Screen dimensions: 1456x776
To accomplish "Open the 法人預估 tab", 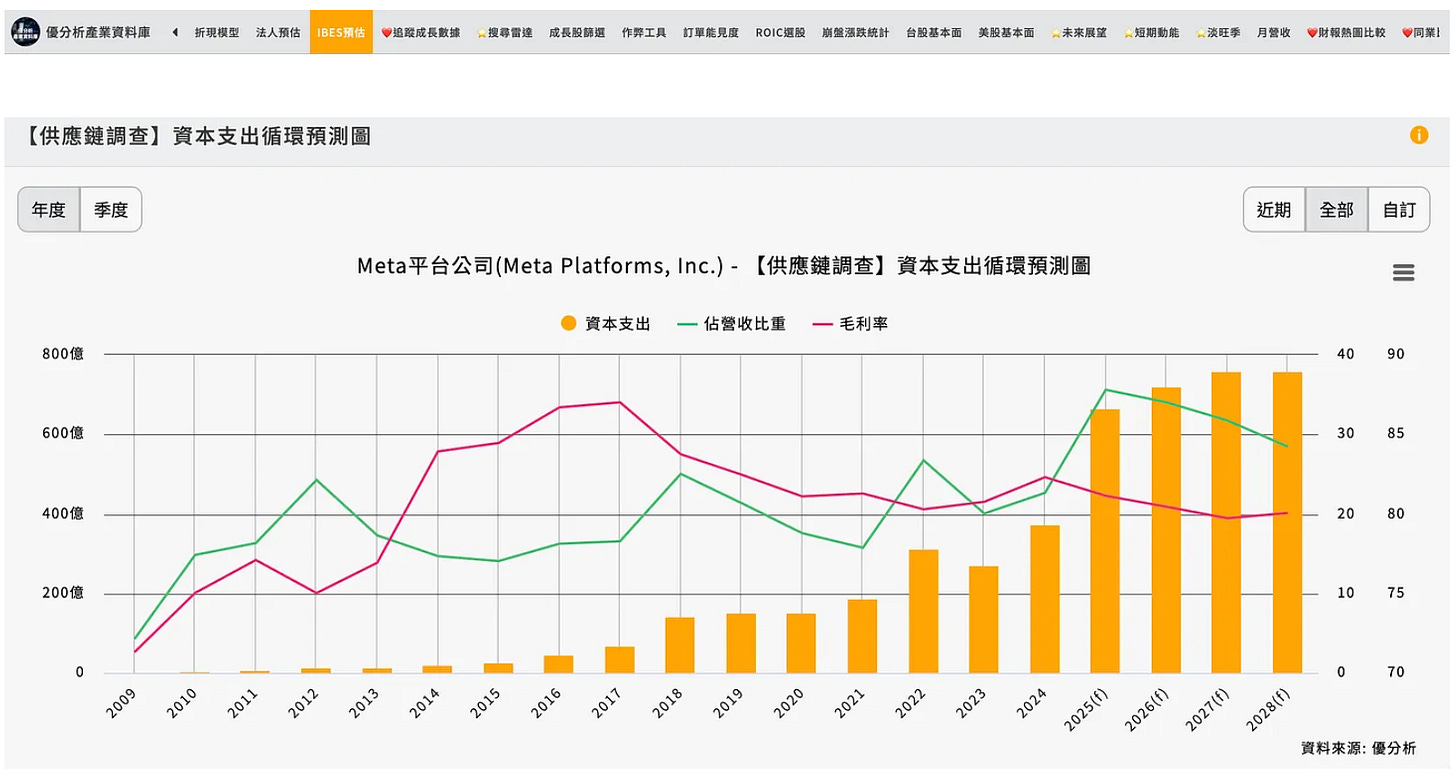I will [x=278, y=33].
